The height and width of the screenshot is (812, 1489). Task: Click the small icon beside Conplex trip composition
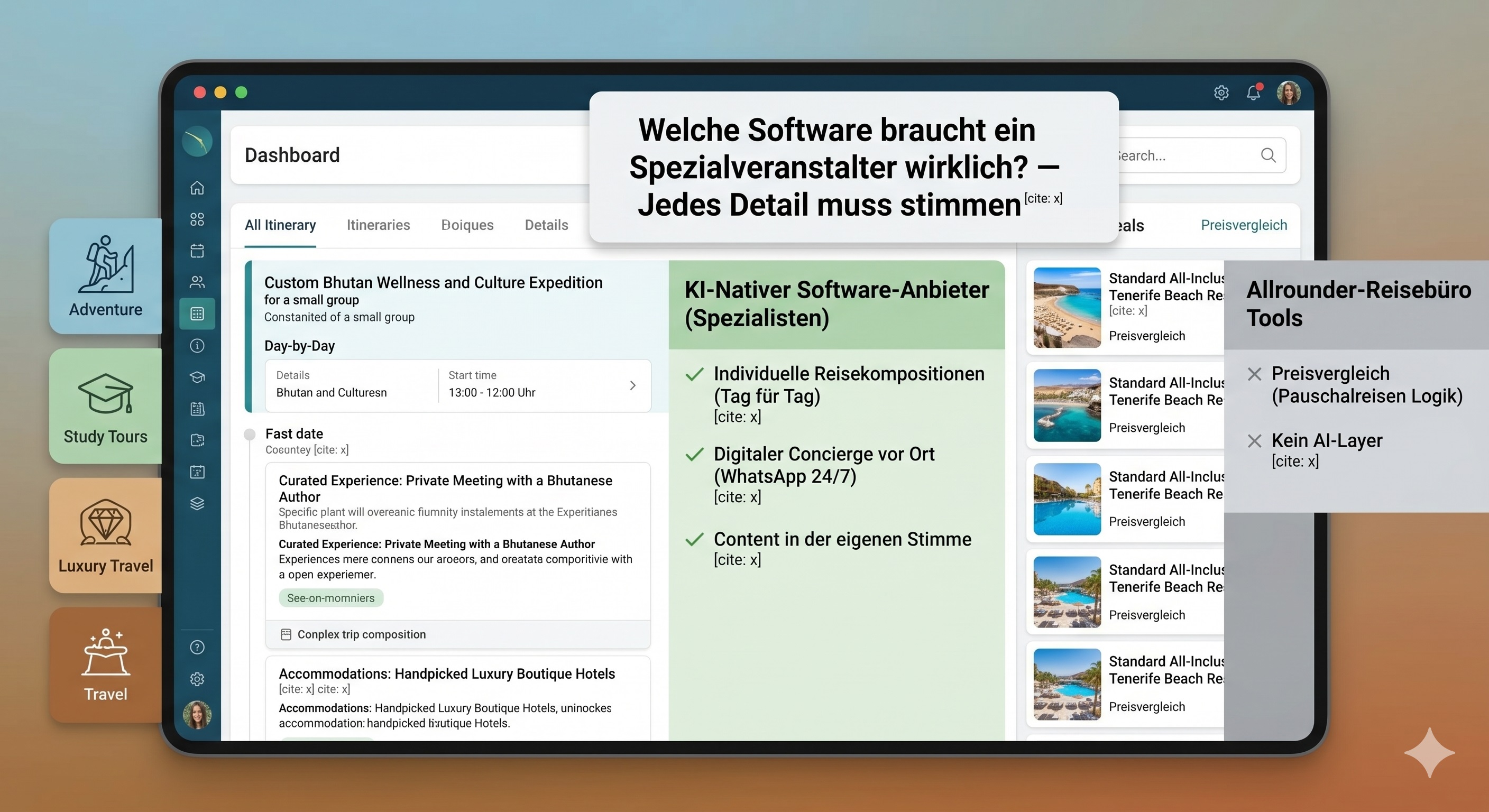(286, 634)
